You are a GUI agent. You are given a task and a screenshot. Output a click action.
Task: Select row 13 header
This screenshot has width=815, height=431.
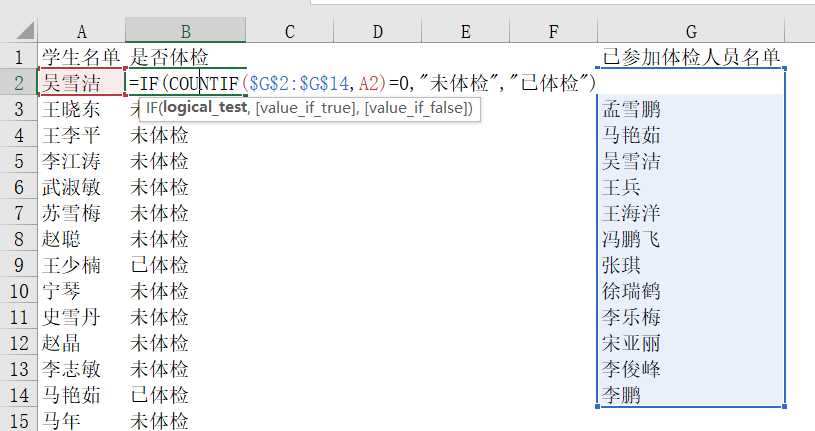(x=19, y=369)
